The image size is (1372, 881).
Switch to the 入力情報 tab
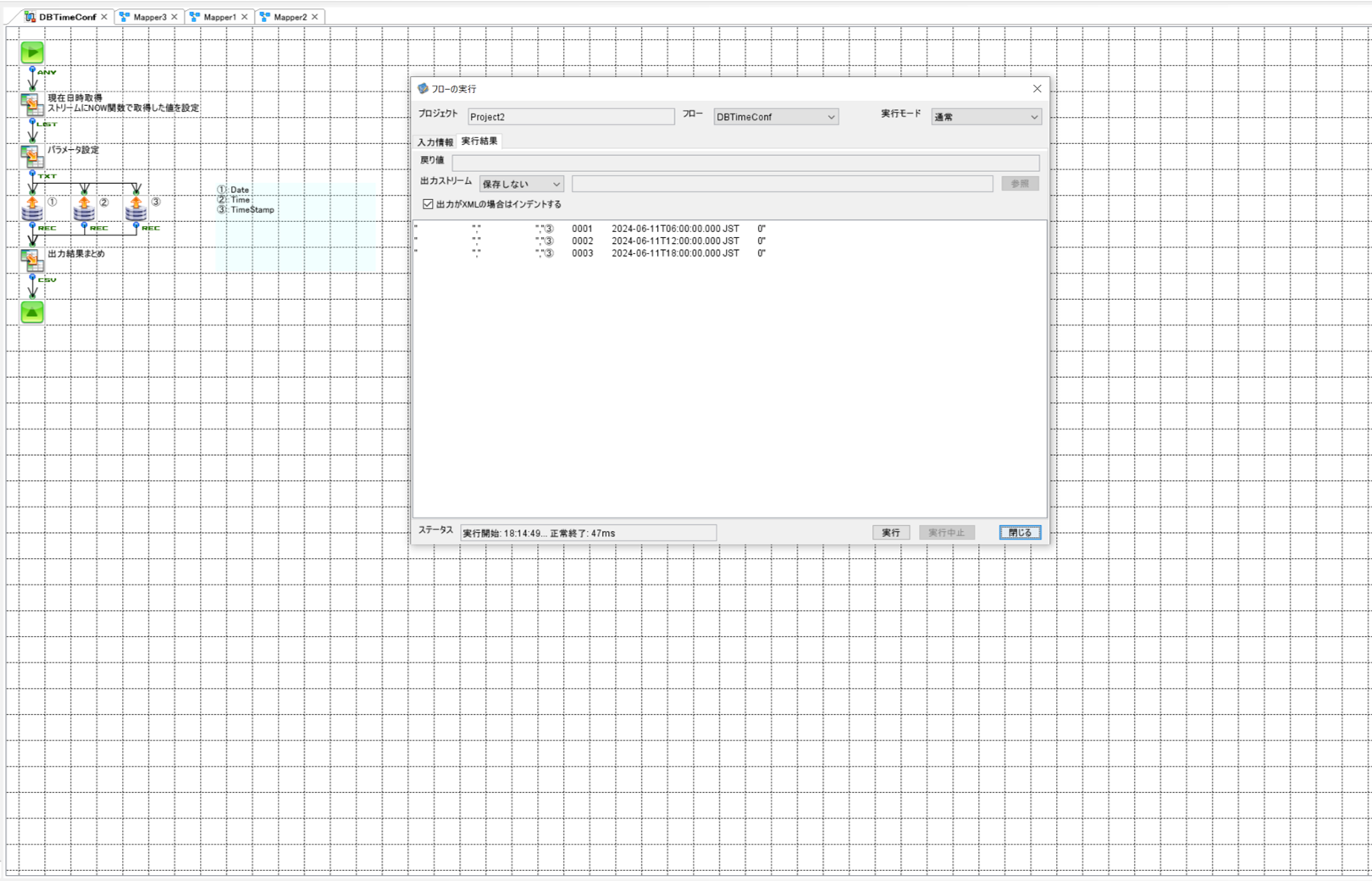[434, 142]
